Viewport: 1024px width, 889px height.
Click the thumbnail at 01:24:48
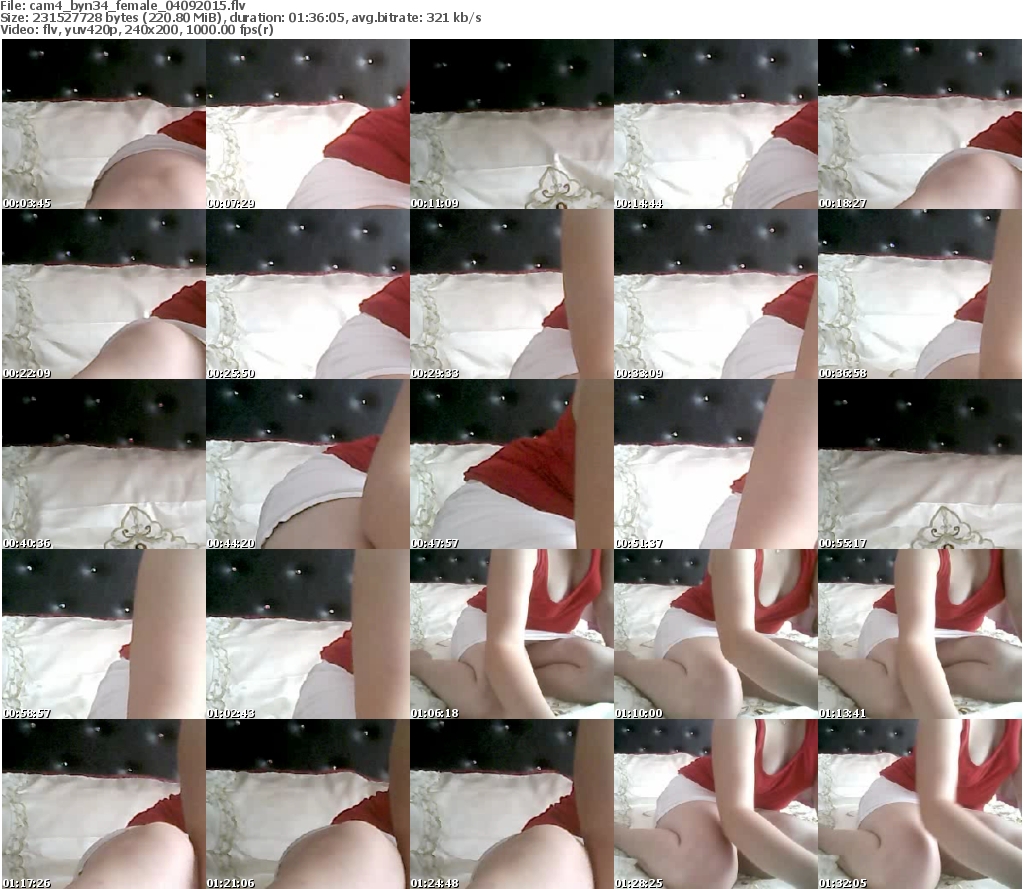click(511, 803)
